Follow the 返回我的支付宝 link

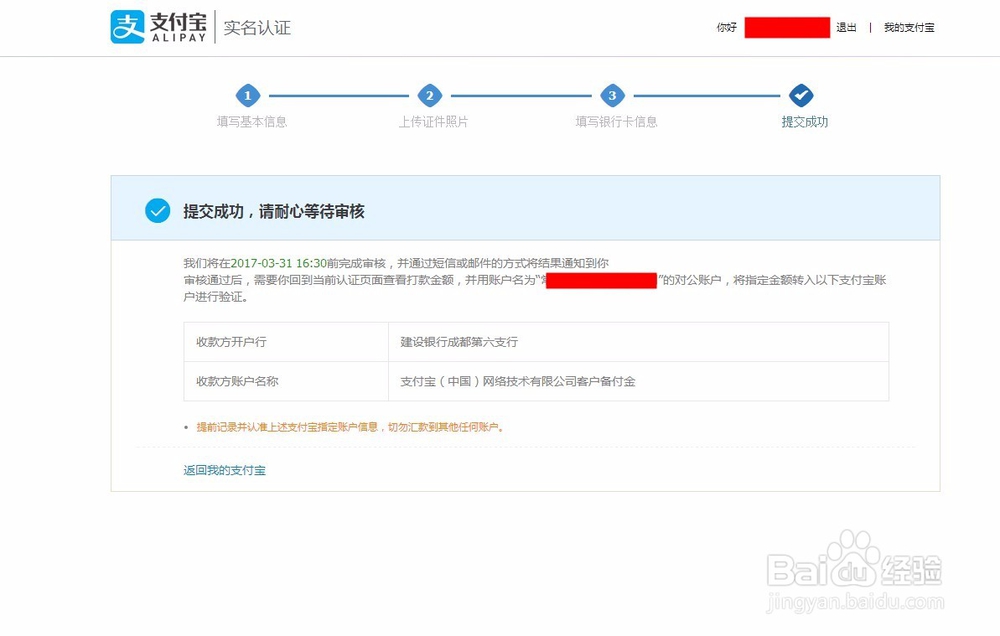click(224, 470)
